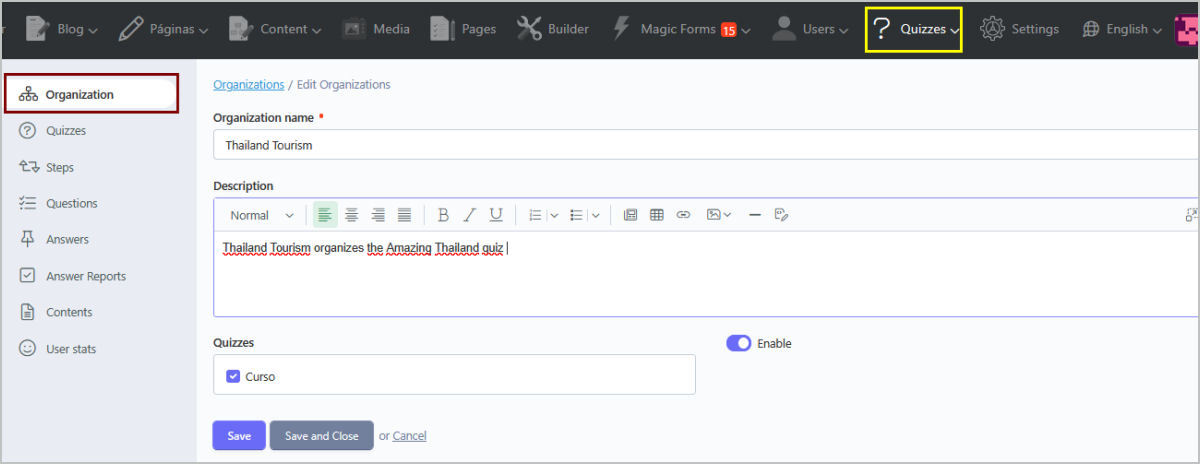The height and width of the screenshot is (464, 1200).
Task: Toggle italic formatting
Action: pos(469,215)
